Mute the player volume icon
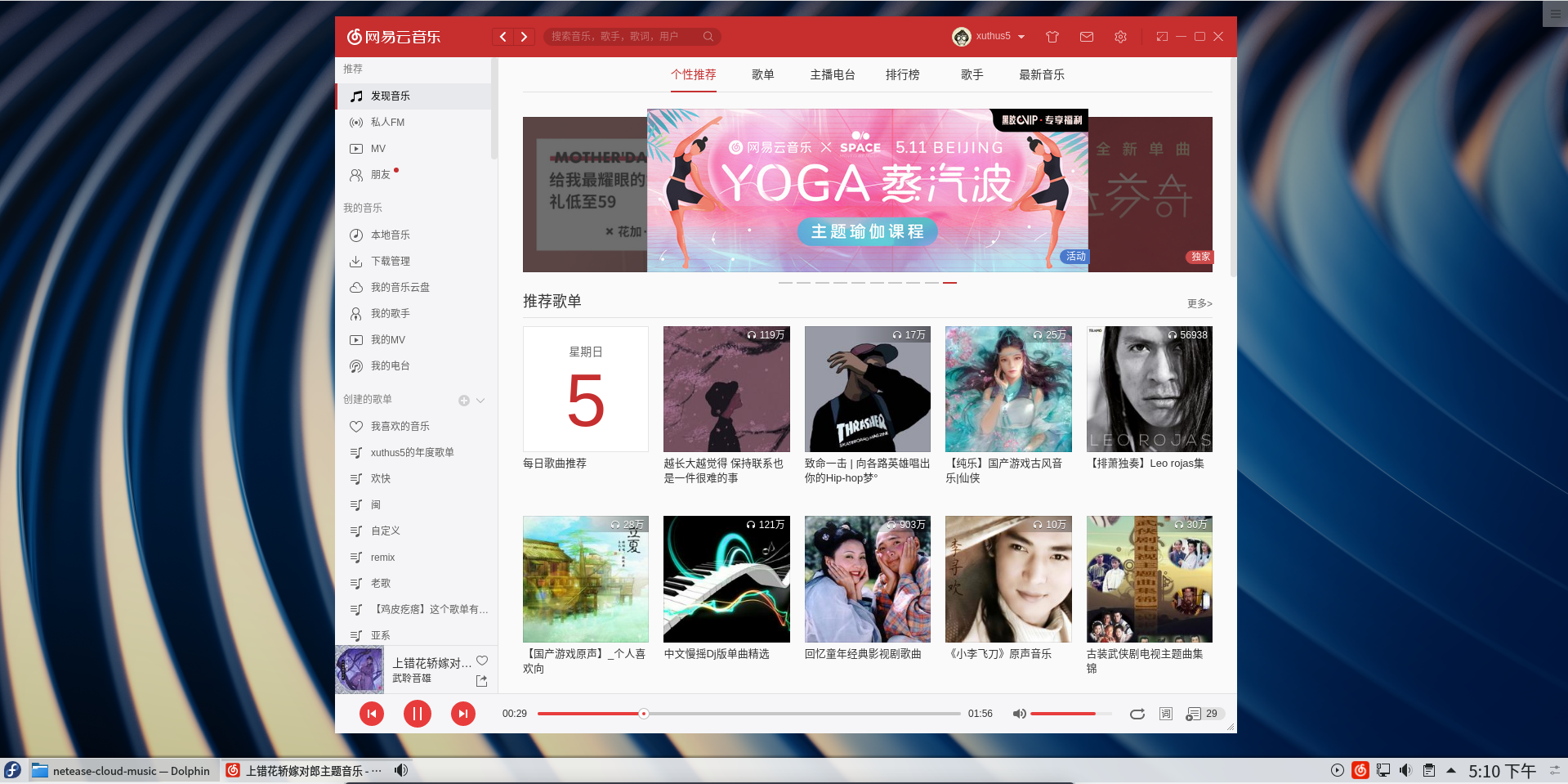 pos(1019,714)
